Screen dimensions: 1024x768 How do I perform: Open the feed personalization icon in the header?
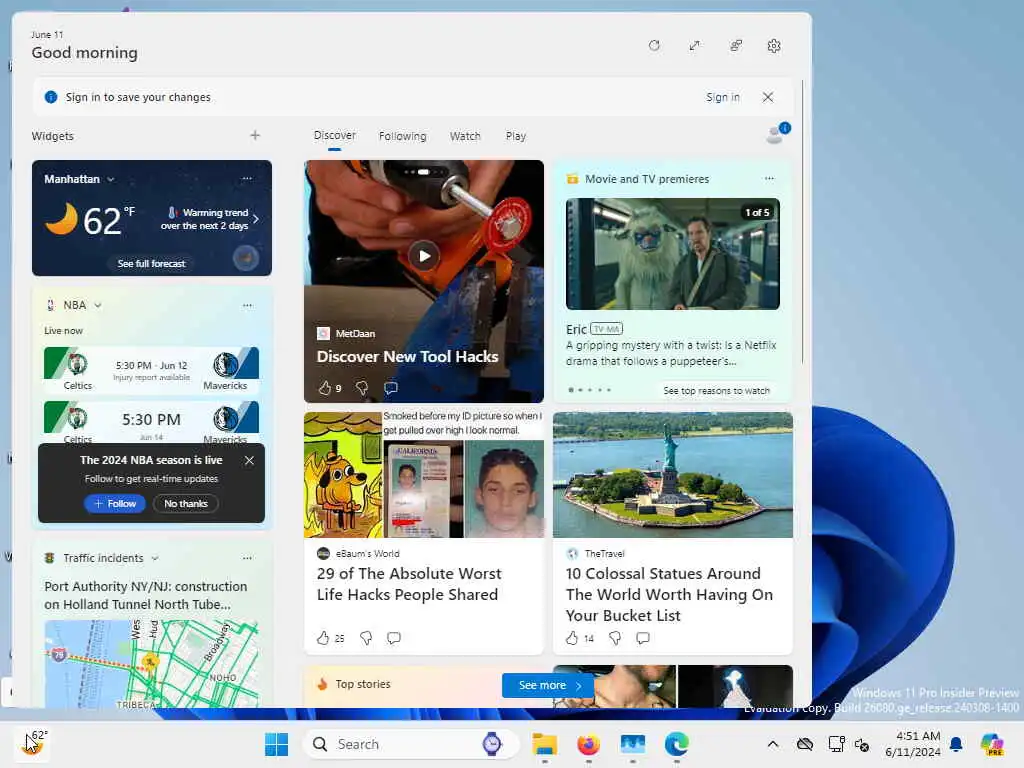[x=735, y=46]
